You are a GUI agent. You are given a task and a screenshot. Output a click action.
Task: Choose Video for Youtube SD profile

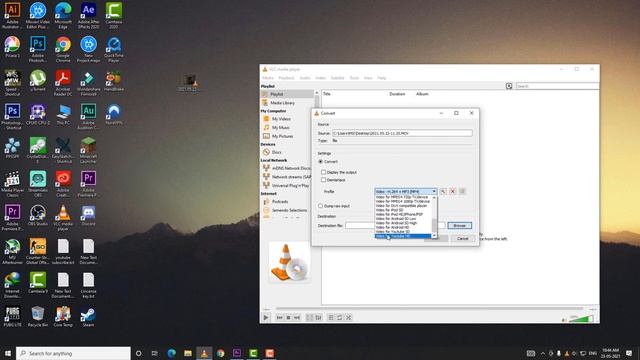403,232
